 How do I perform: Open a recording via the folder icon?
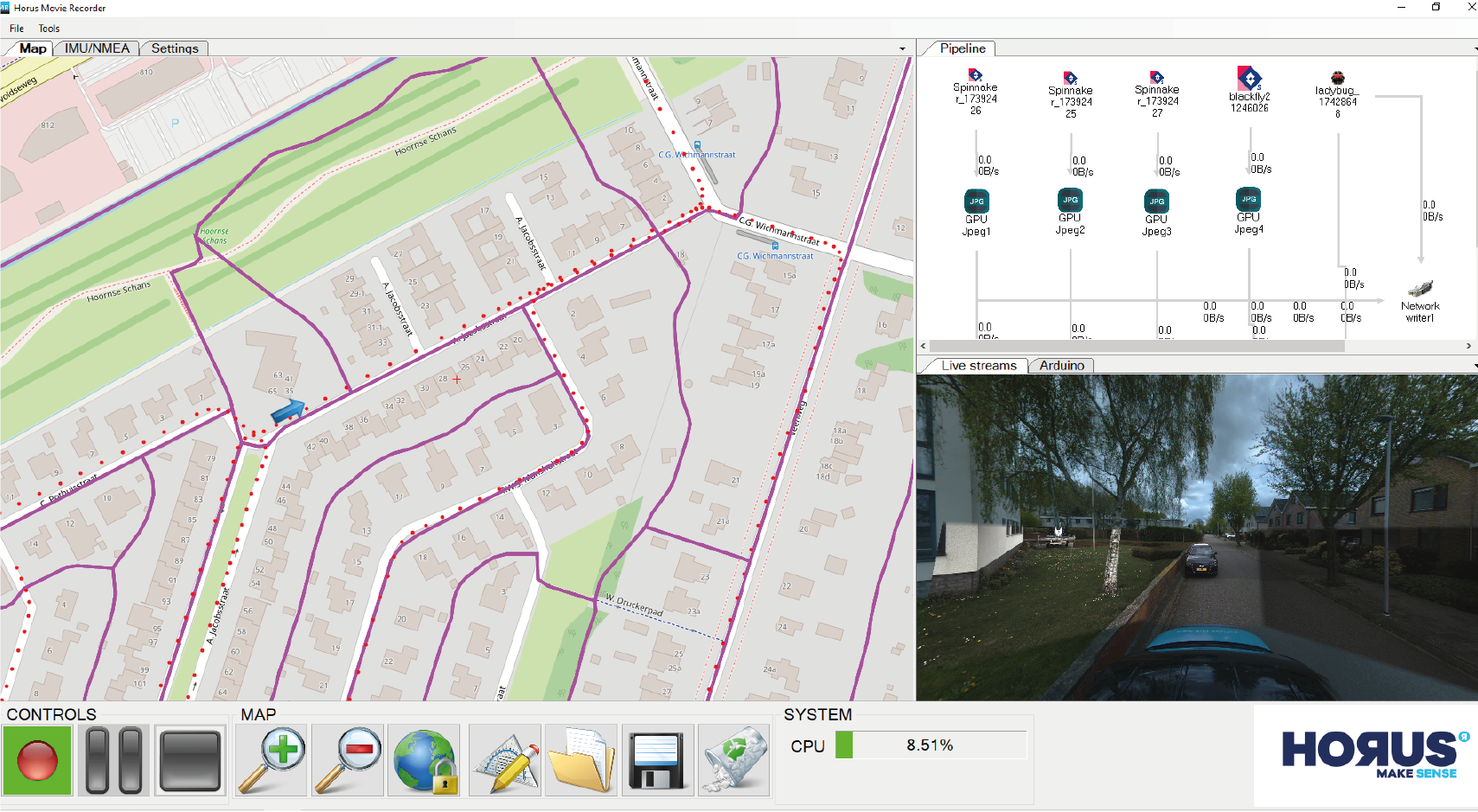pyautogui.click(x=580, y=760)
